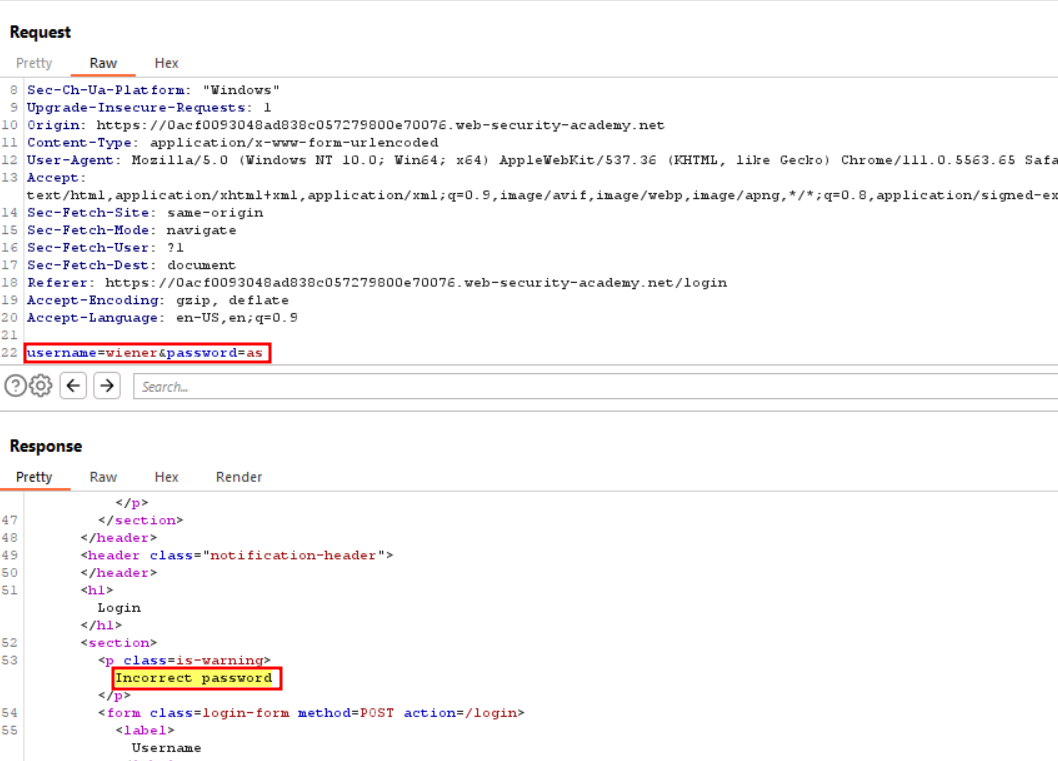Open the Response Render tab
1058x761 pixels.
[239, 477]
